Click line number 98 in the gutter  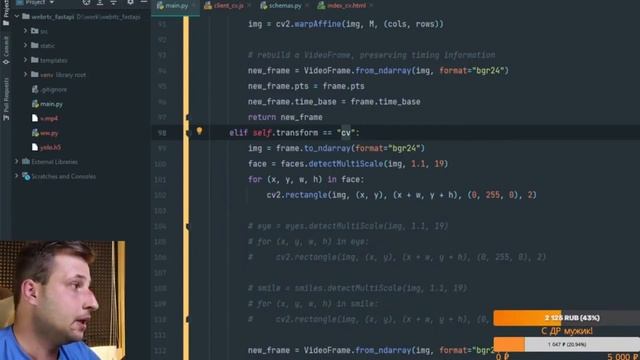pyautogui.click(x=162, y=133)
